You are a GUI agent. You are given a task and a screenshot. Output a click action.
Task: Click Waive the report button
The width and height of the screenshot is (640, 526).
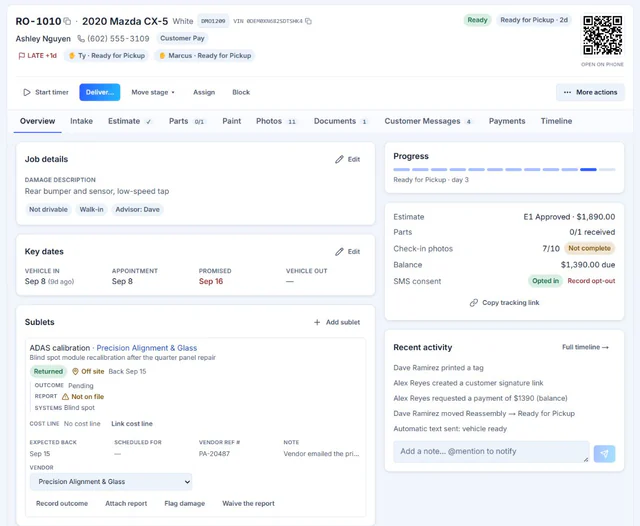click(248, 504)
